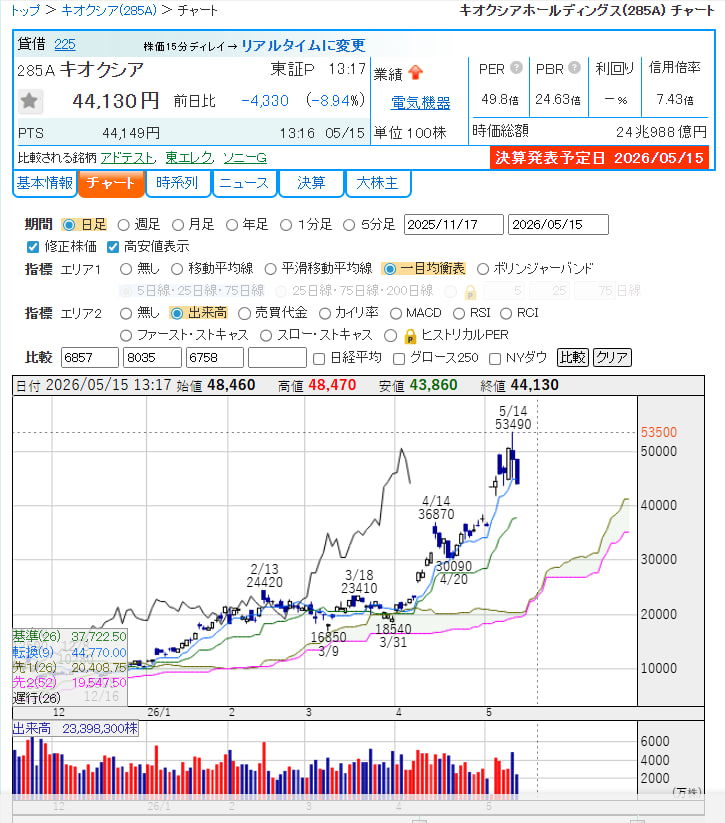
Task: Open the リアルタイムに変更 link
Action: tap(303, 46)
